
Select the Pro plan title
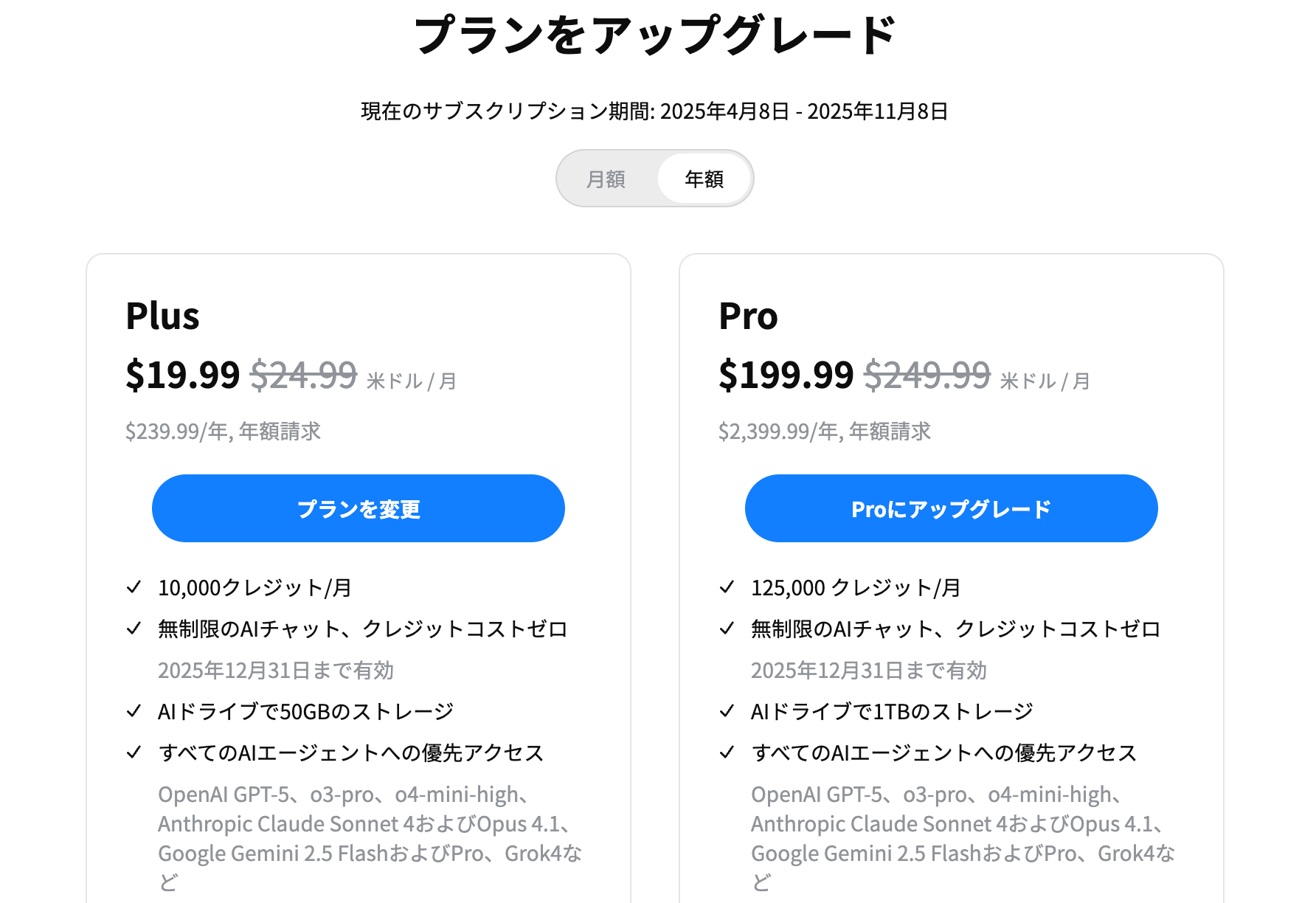[x=748, y=316]
